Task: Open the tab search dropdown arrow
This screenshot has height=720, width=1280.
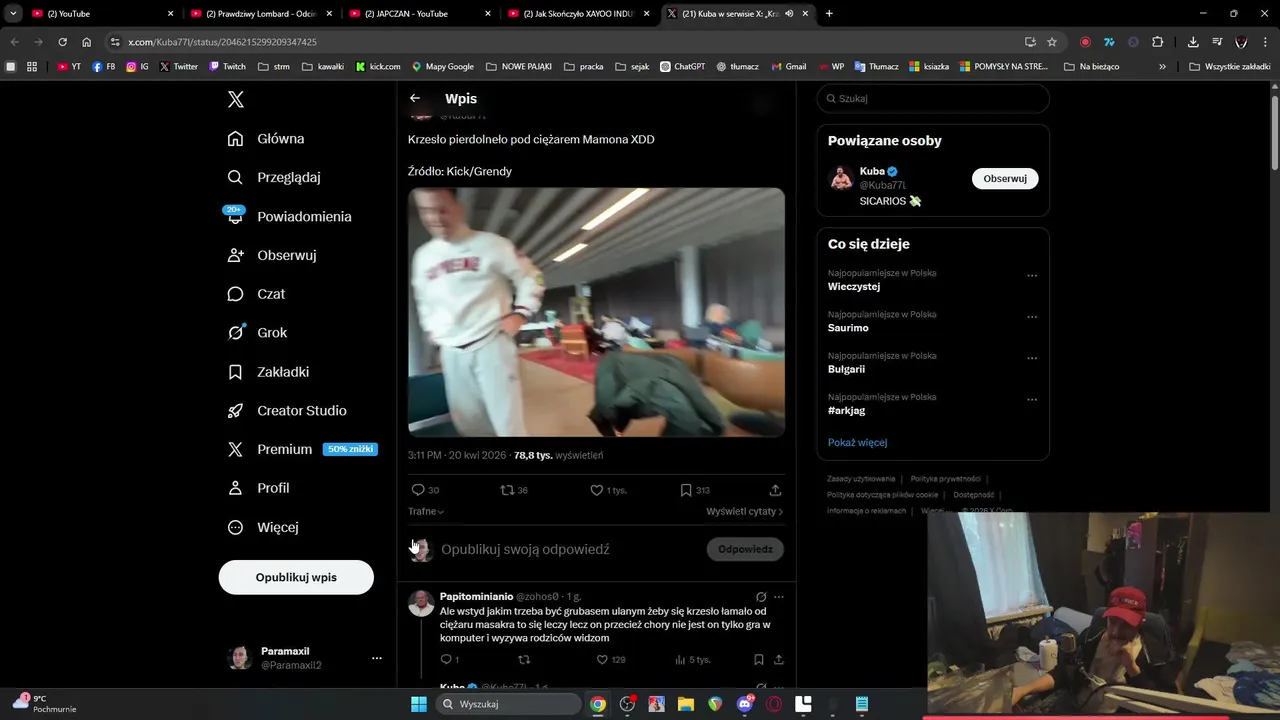Action: pyautogui.click(x=13, y=14)
